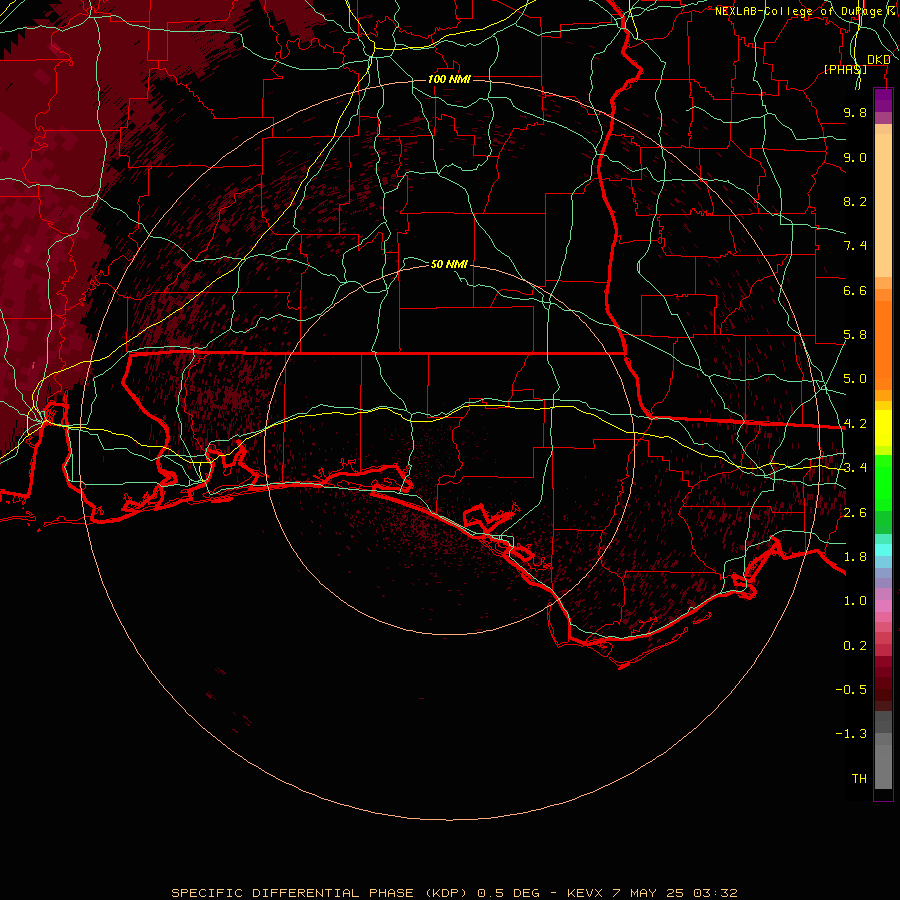Image resolution: width=900 pixels, height=900 pixels.
Task: Click the cyan band of the color scale
Action: pyautogui.click(x=883, y=550)
